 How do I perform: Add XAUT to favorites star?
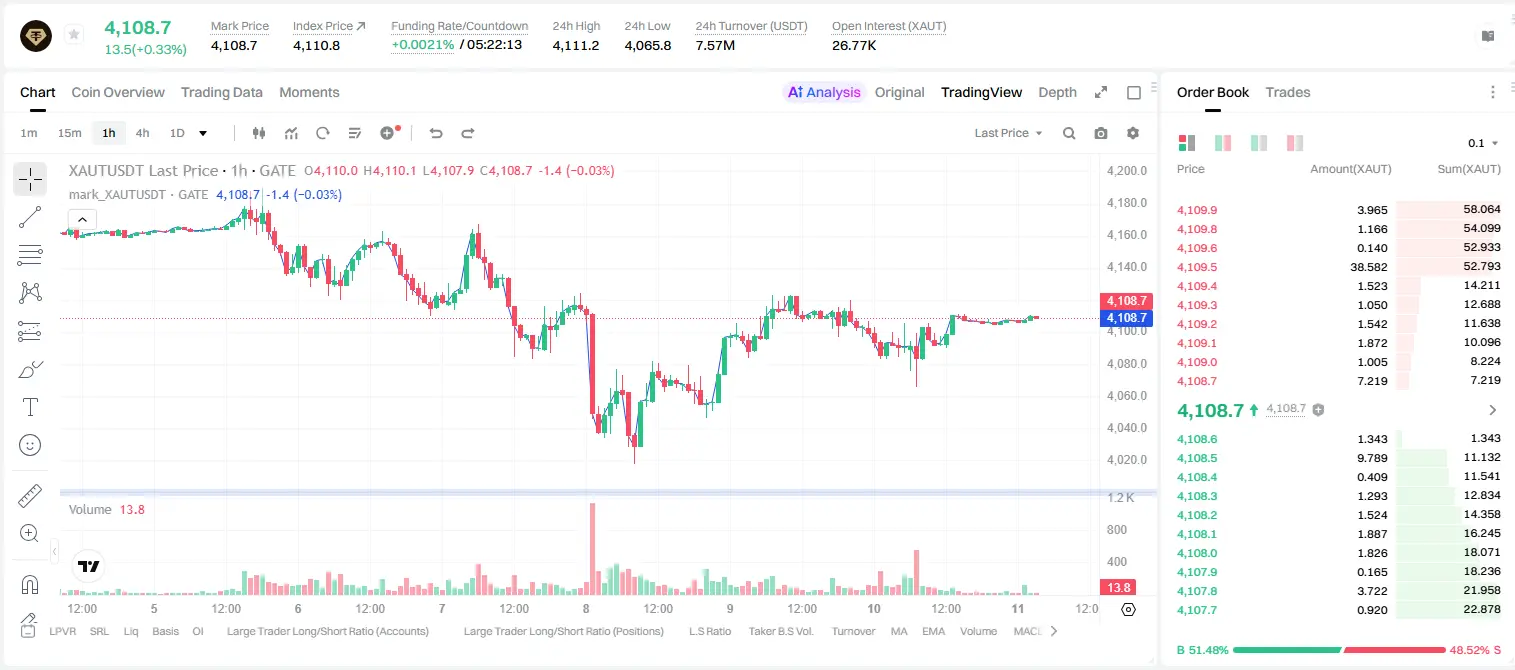click(x=74, y=35)
